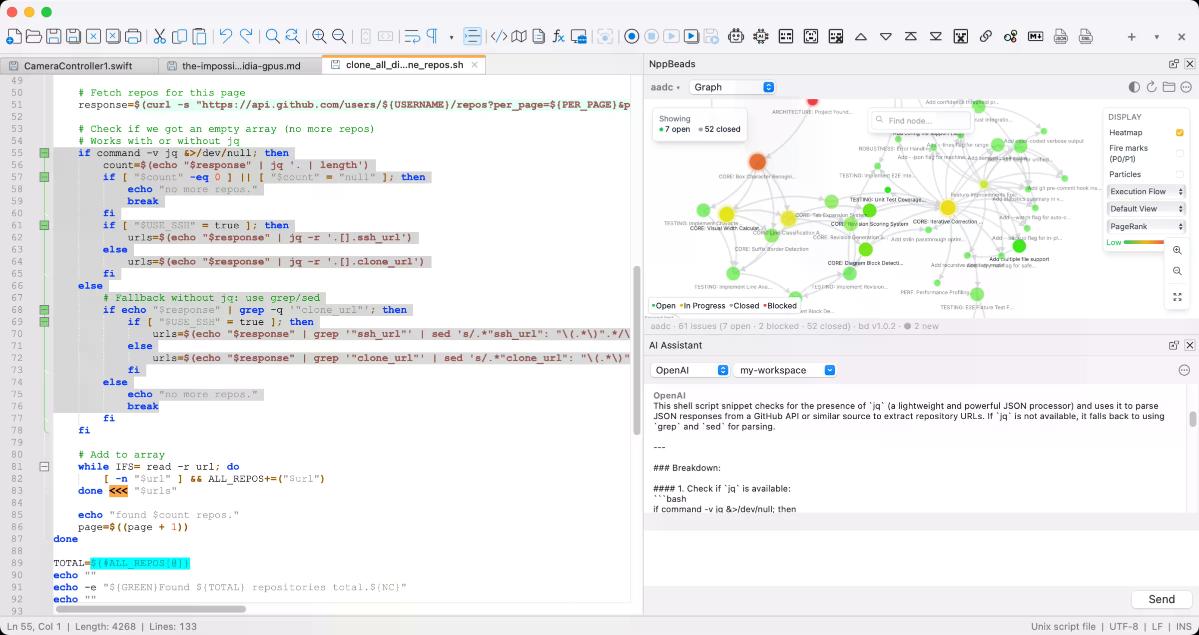This screenshot has width=1199, height=635.
Task: Click the Print icon in toolbar
Action: (x=132, y=36)
